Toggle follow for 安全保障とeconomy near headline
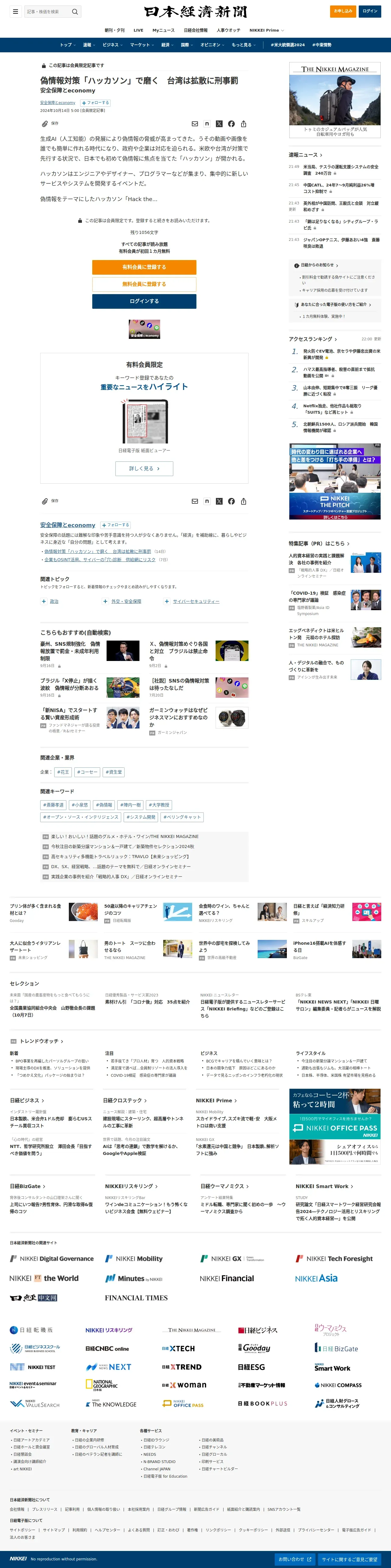The height and width of the screenshot is (1568, 391). coord(95,103)
